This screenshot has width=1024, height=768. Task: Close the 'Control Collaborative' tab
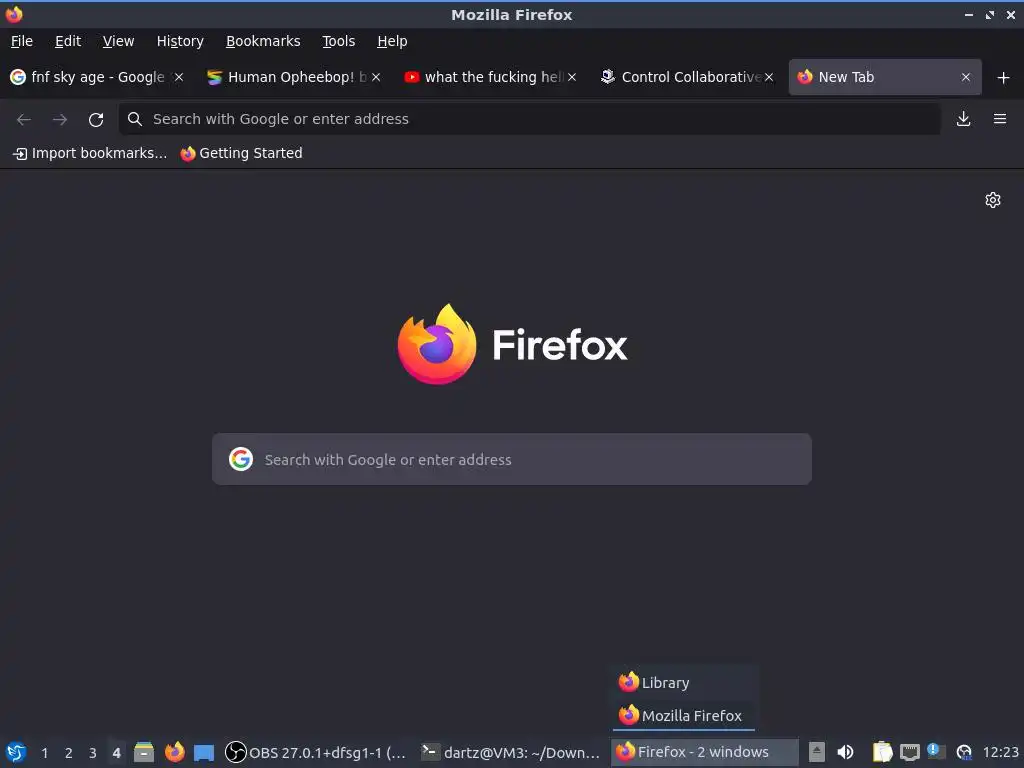pyautogui.click(x=769, y=77)
